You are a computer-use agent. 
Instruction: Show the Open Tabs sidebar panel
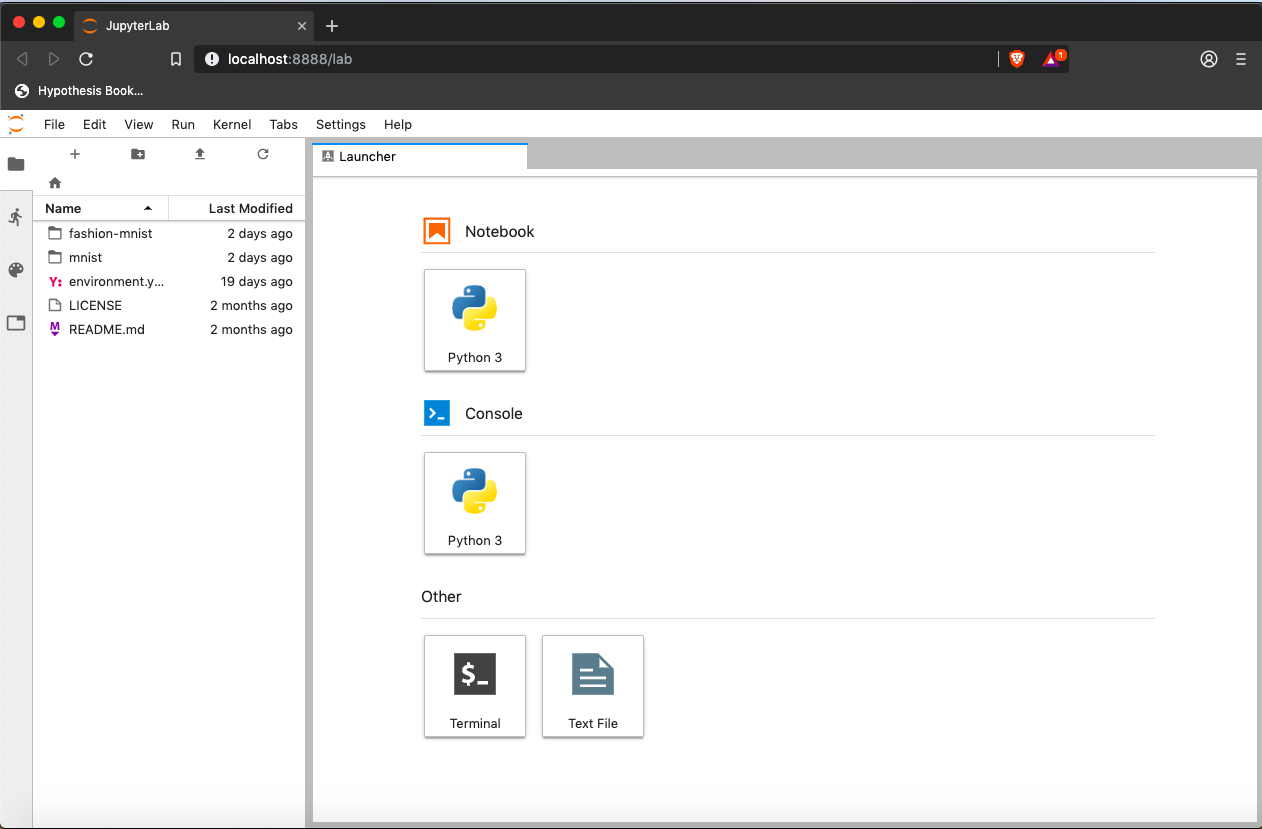pyautogui.click(x=16, y=323)
